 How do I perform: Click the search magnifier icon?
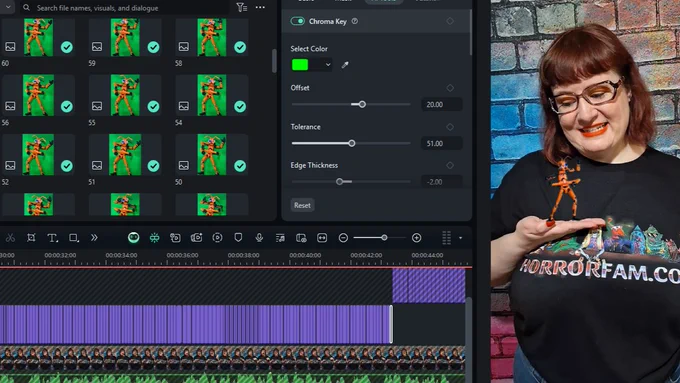pyautogui.click(x=26, y=8)
